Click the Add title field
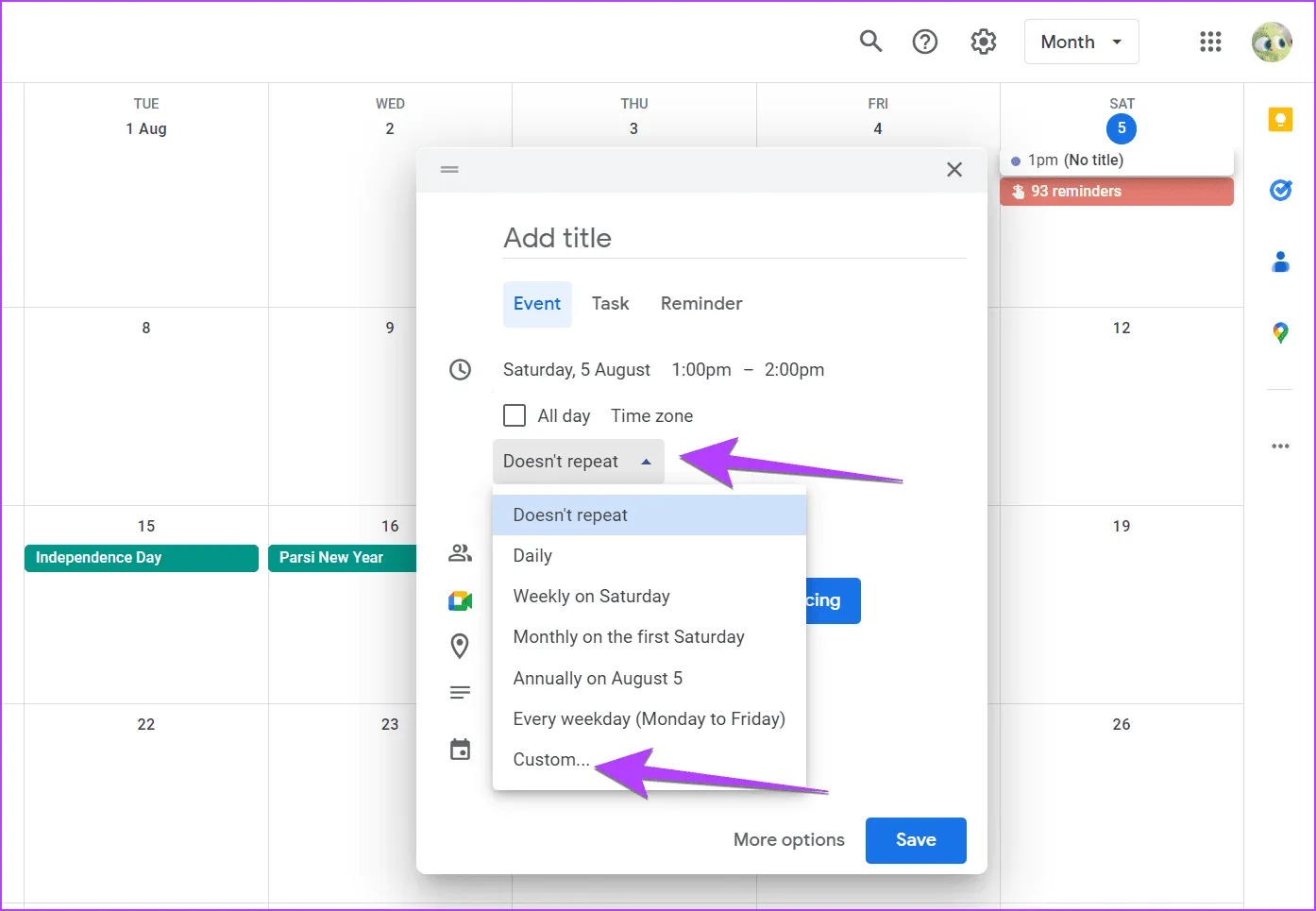Viewport: 1316px width, 911px height. [x=734, y=238]
